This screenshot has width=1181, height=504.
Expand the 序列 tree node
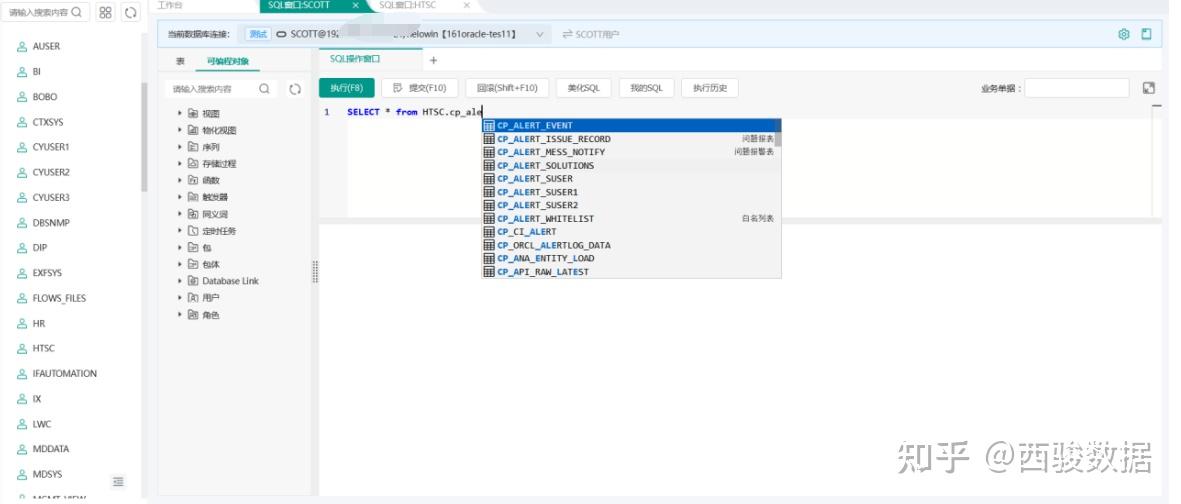click(180, 147)
